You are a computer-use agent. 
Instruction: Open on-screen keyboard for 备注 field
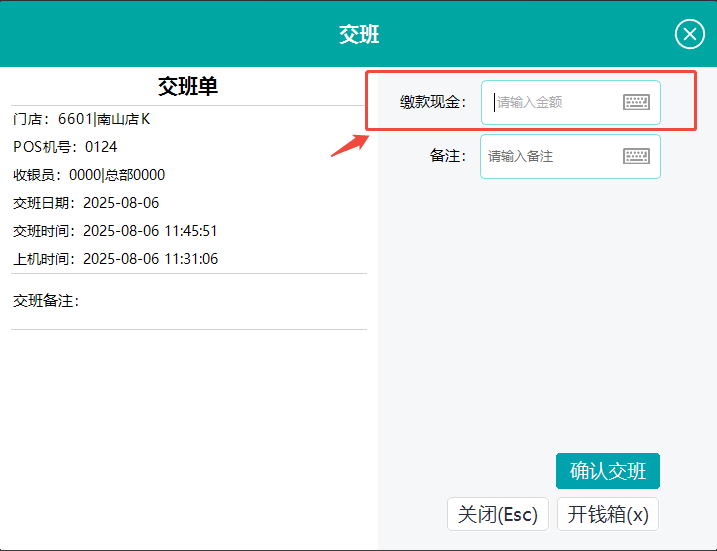636,156
